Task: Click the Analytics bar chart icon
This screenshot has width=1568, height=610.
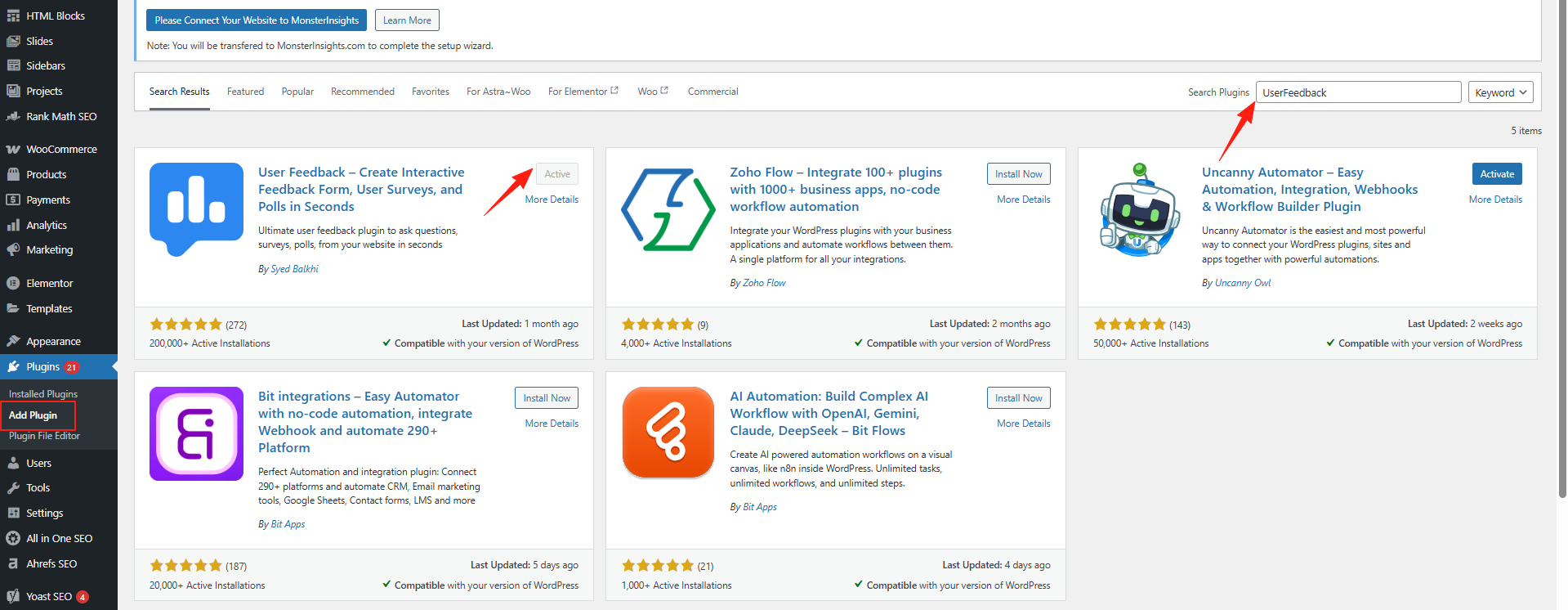Action: click(x=13, y=225)
